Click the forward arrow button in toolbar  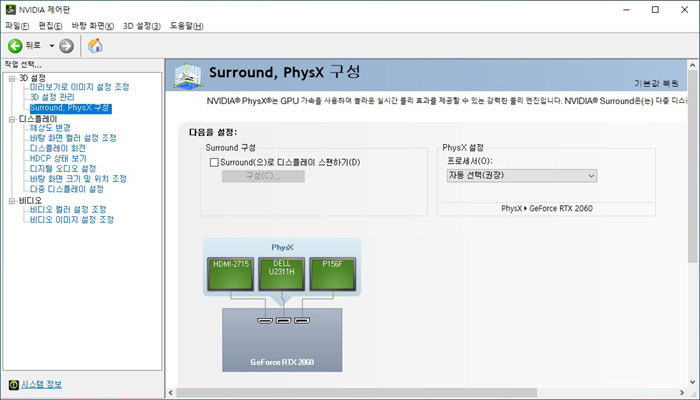click(66, 46)
